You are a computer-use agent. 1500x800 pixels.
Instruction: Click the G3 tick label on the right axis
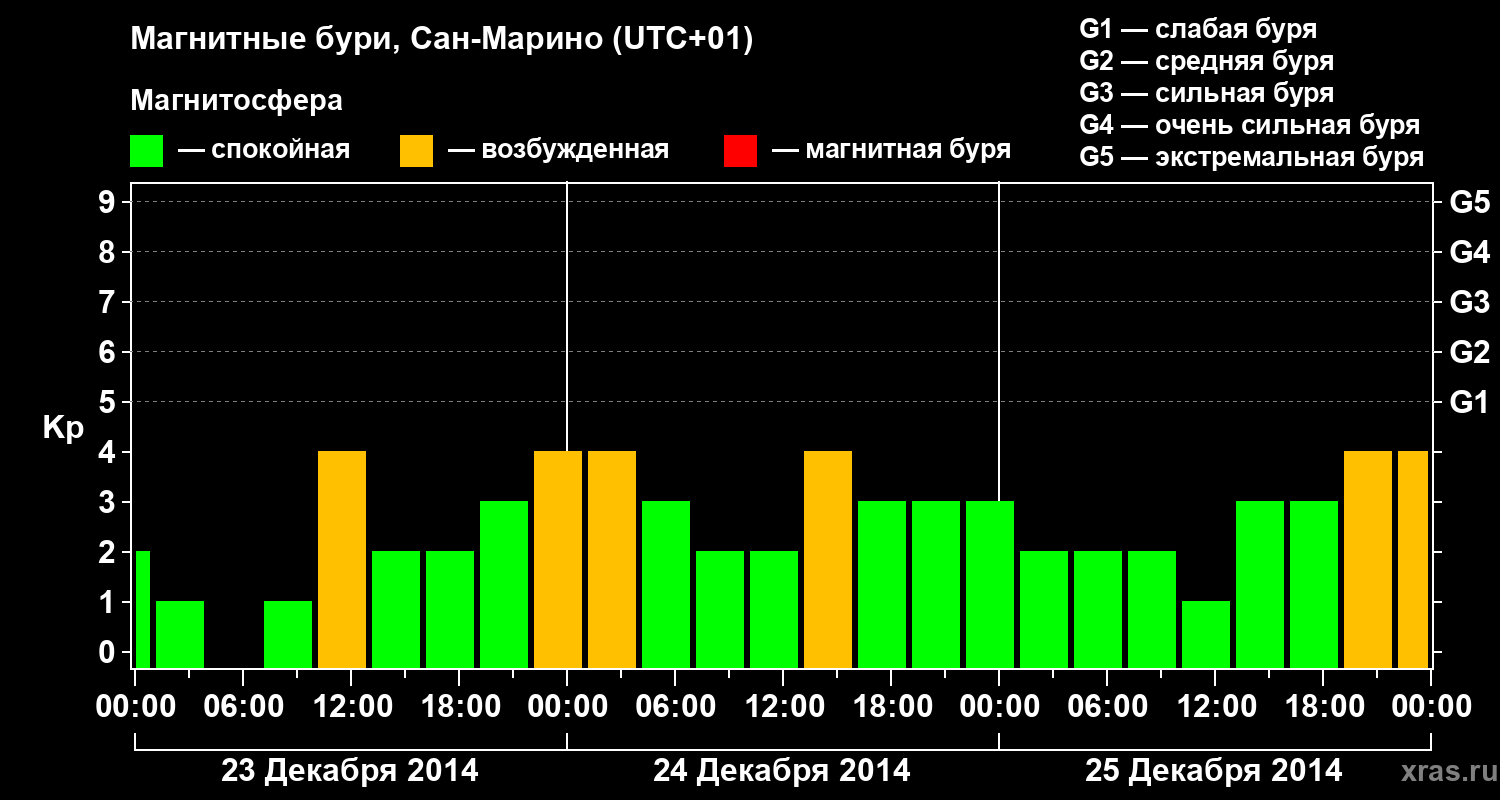point(1470,302)
